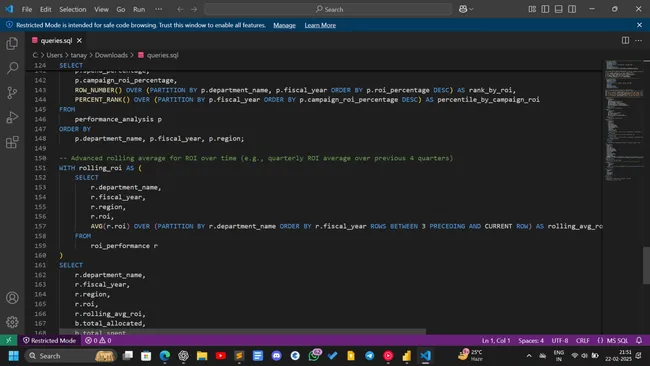650x366 pixels.
Task: Click the VS Code logo in title bar
Action: pos(9,9)
